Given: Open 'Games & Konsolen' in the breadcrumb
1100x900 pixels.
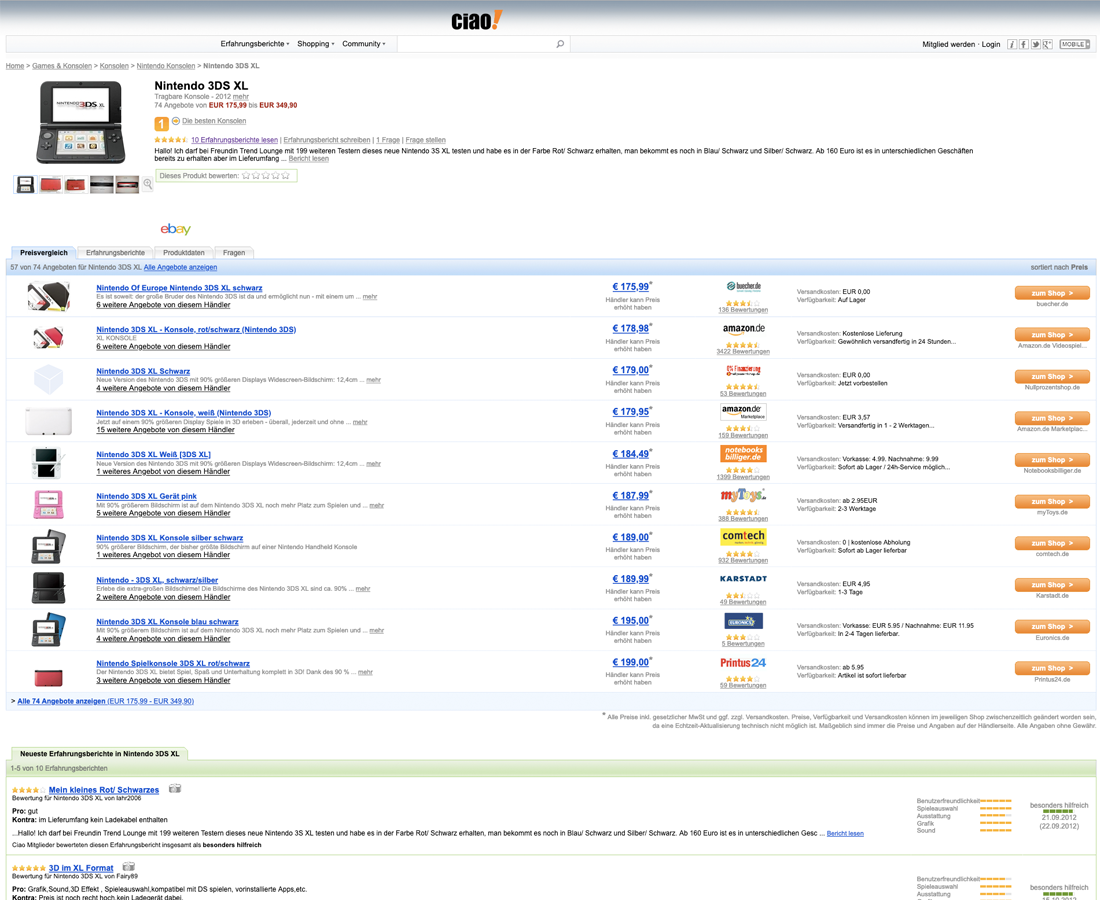Looking at the screenshot, I should [62, 66].
